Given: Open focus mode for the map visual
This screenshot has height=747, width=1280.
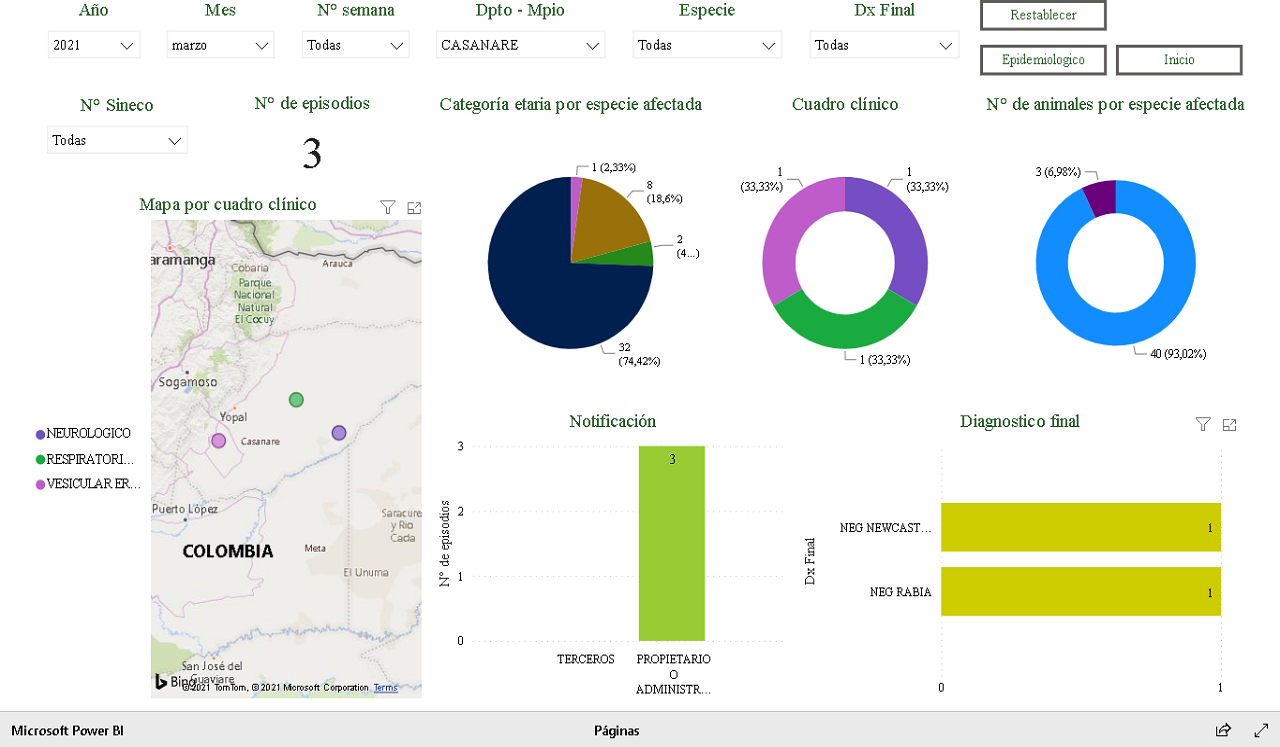Looking at the screenshot, I should point(414,207).
